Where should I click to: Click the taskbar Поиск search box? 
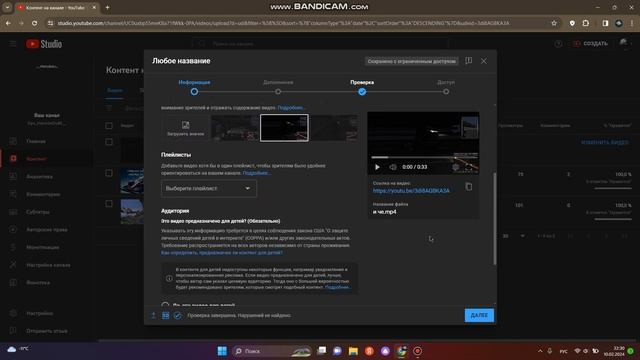(272, 351)
